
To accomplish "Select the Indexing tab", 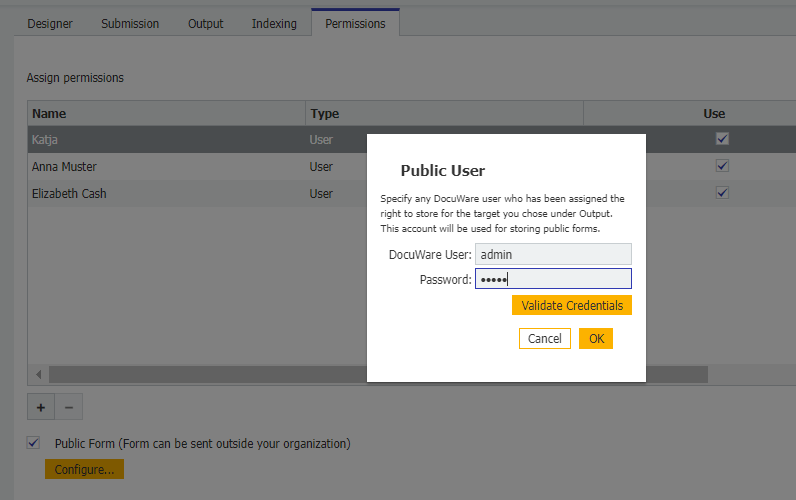I will click(x=274, y=23).
